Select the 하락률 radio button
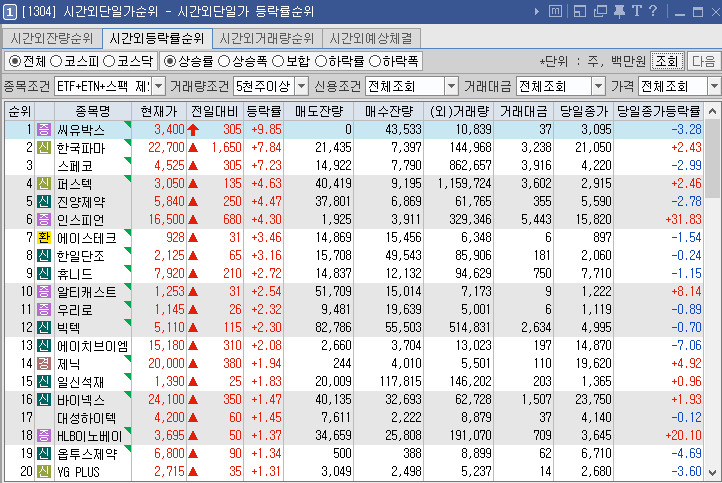Image resolution: width=722 pixels, height=483 pixels. coord(320,61)
